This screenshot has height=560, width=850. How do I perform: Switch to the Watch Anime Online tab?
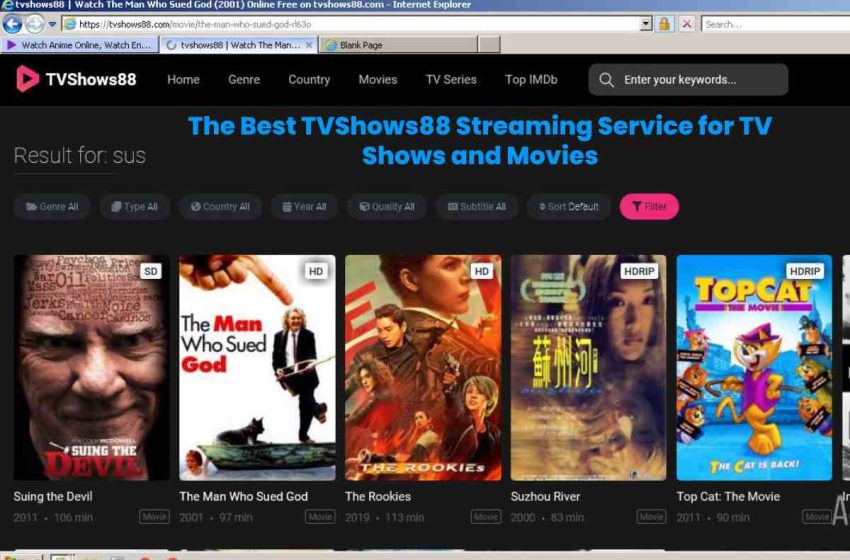(x=80, y=45)
